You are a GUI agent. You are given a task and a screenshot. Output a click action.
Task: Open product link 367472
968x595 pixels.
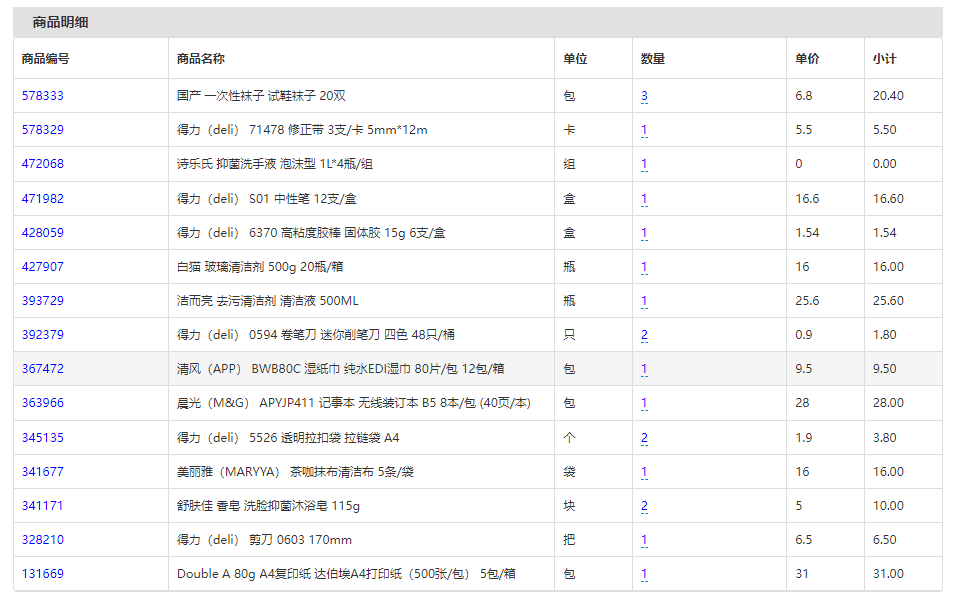click(43, 368)
